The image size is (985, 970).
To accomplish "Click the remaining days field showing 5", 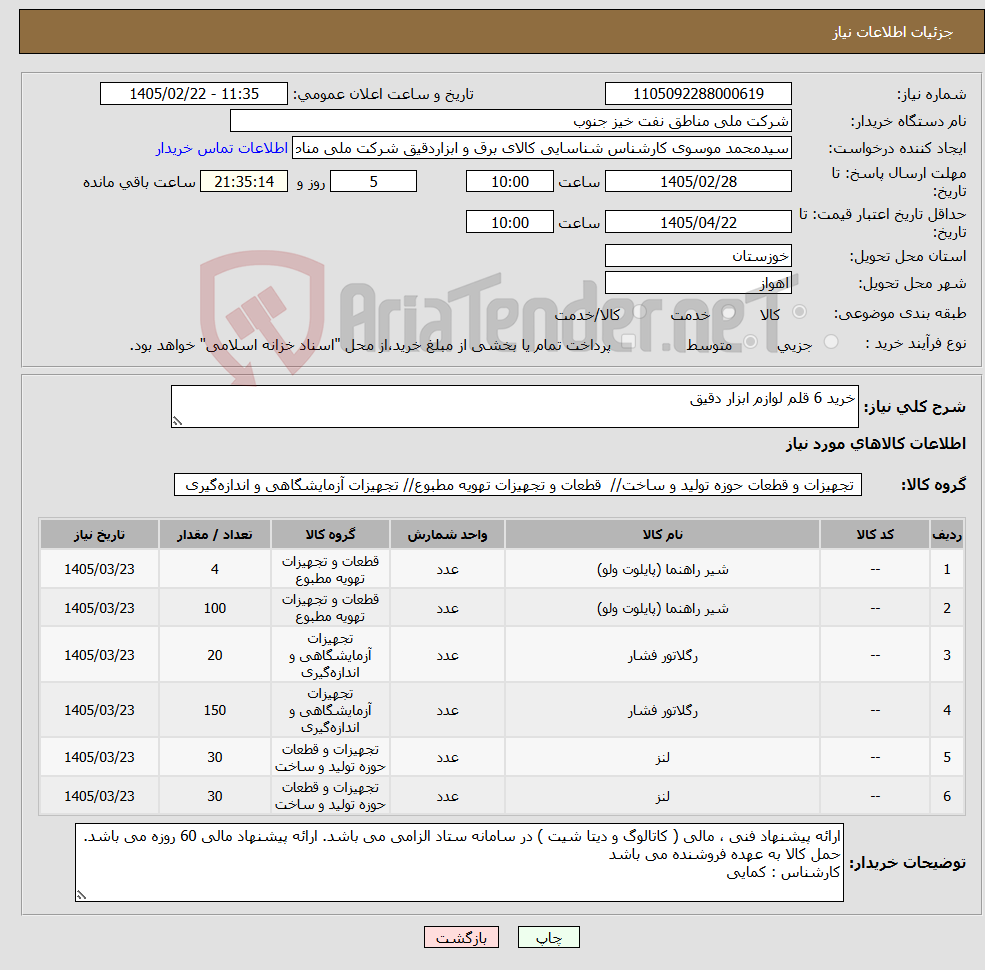I will pyautogui.click(x=373, y=182).
